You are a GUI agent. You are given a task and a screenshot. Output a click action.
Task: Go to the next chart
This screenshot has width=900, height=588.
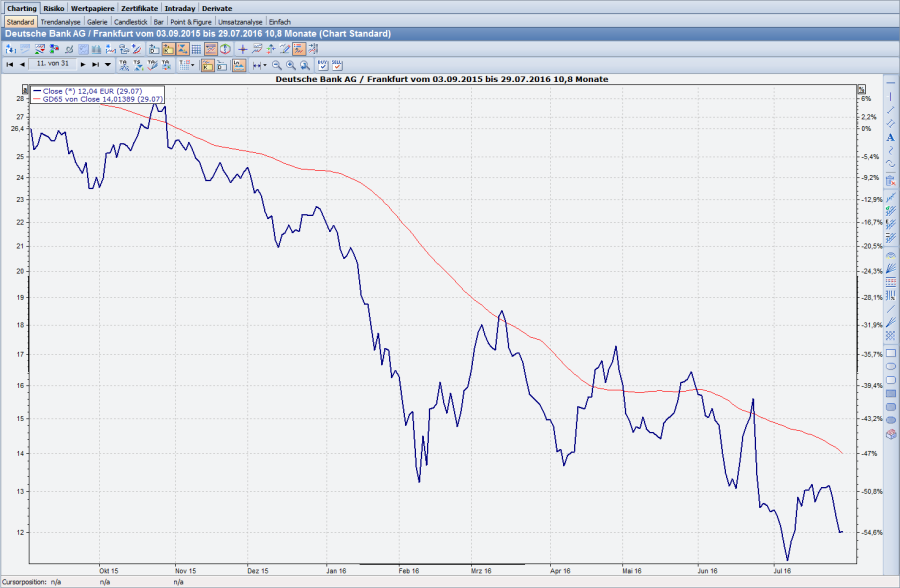82,64
